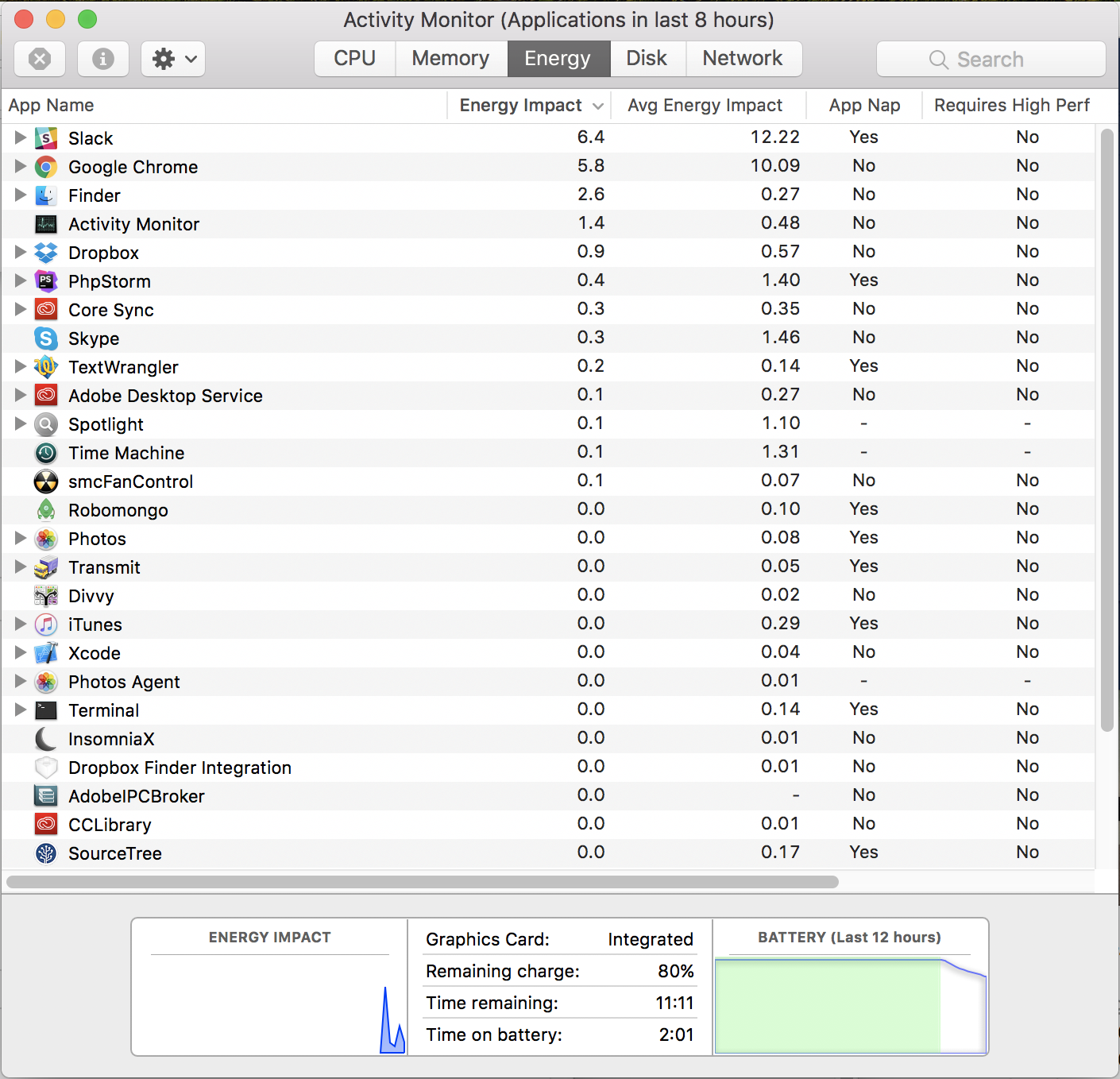Sort by Energy Impact column header
The width and height of the screenshot is (1120, 1079).
point(531,106)
